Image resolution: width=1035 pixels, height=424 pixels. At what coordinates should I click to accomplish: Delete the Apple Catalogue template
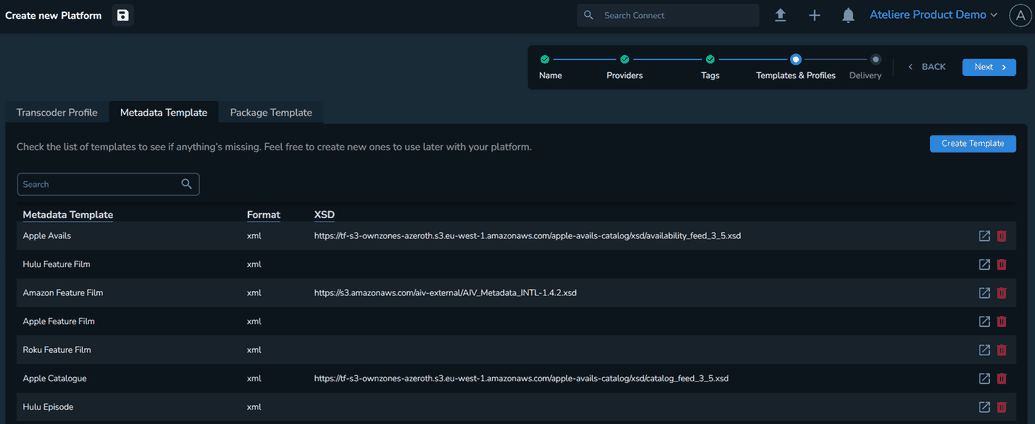(x=1001, y=378)
